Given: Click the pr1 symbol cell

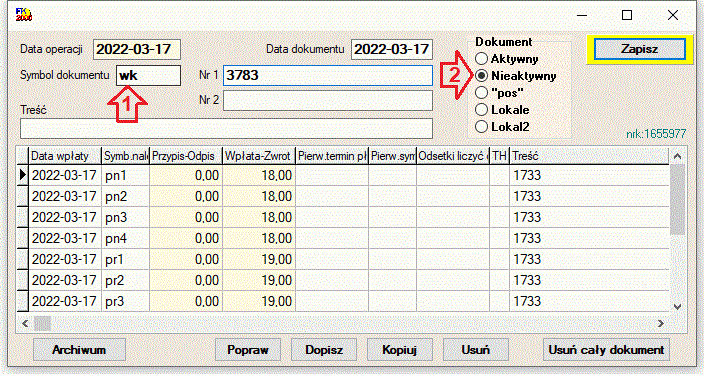Looking at the screenshot, I should [x=125, y=259].
